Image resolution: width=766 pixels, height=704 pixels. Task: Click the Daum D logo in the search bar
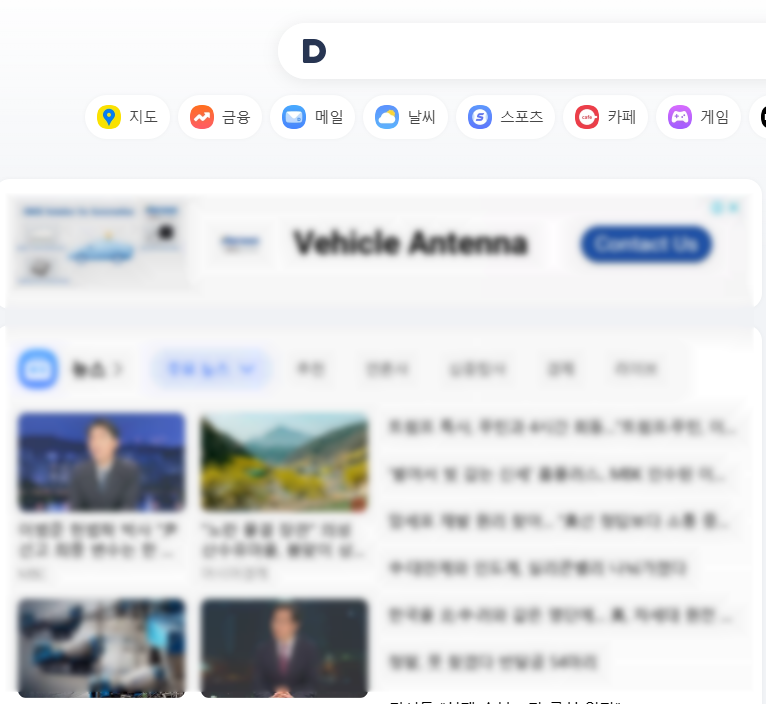[314, 51]
